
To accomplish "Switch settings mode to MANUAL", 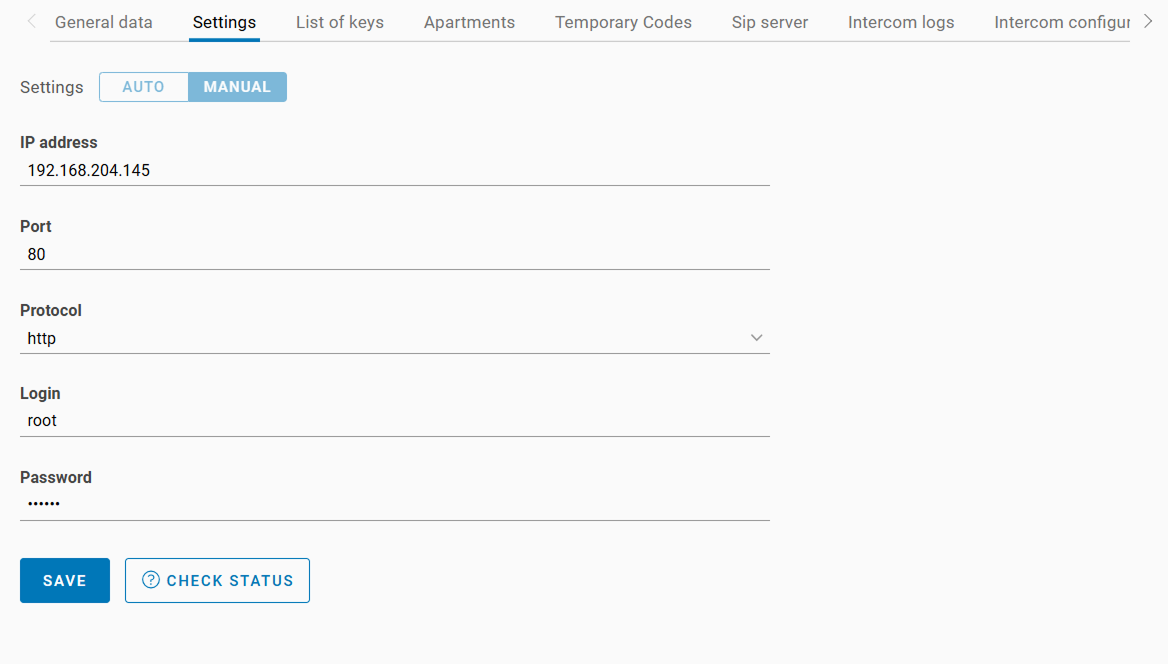I will click(237, 87).
